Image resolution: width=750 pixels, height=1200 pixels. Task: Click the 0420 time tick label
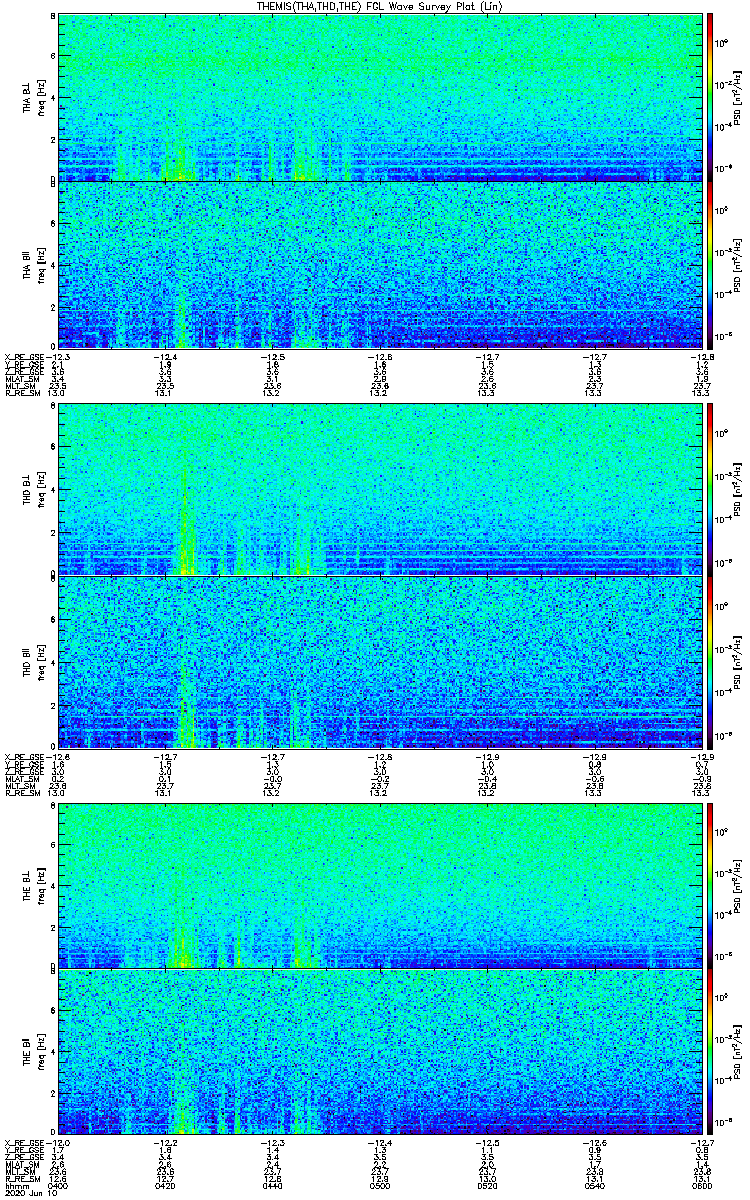tap(165, 1184)
